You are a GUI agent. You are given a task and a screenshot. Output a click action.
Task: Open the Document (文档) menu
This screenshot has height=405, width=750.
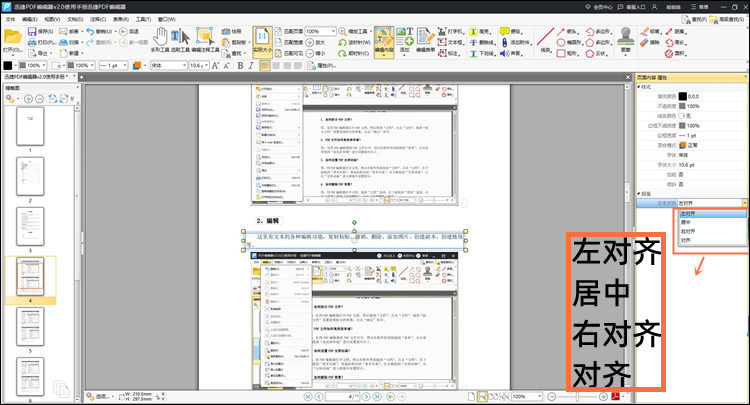point(75,19)
